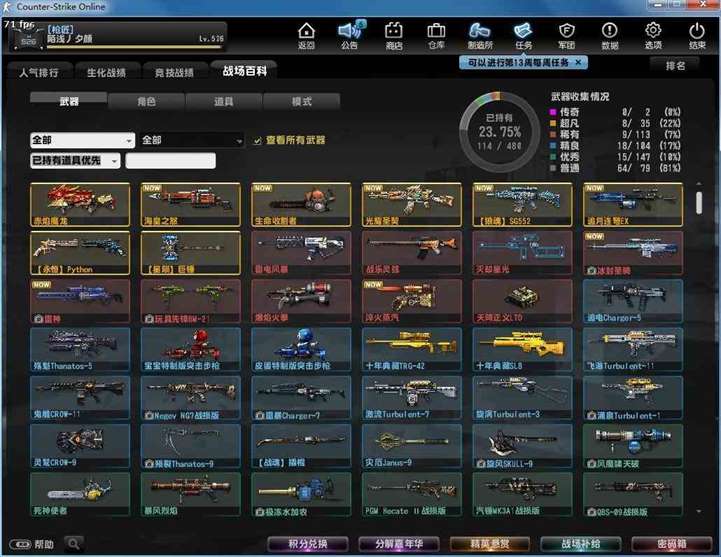Viewport: 721px width, 557px height.
Task: Select the Negev NG7战损版 weapon card
Action: click(x=190, y=398)
